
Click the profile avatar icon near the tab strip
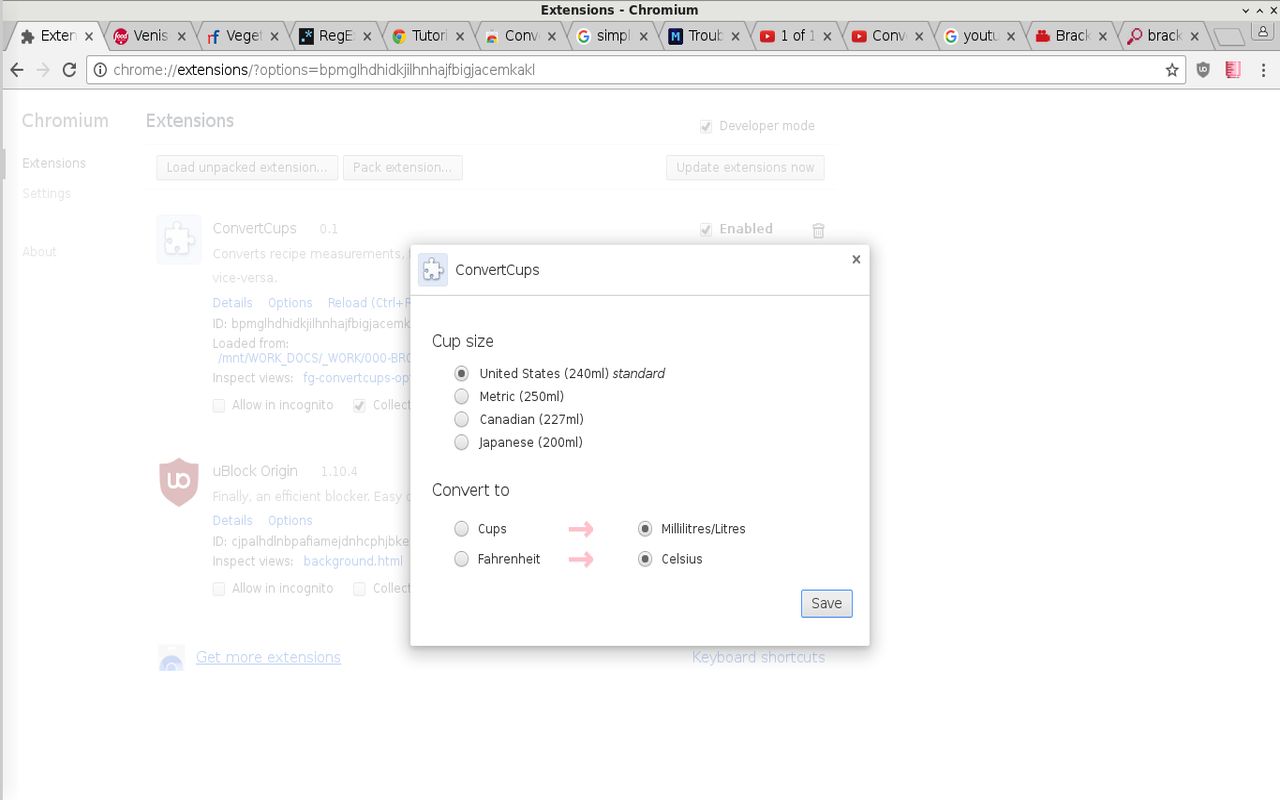[1262, 31]
